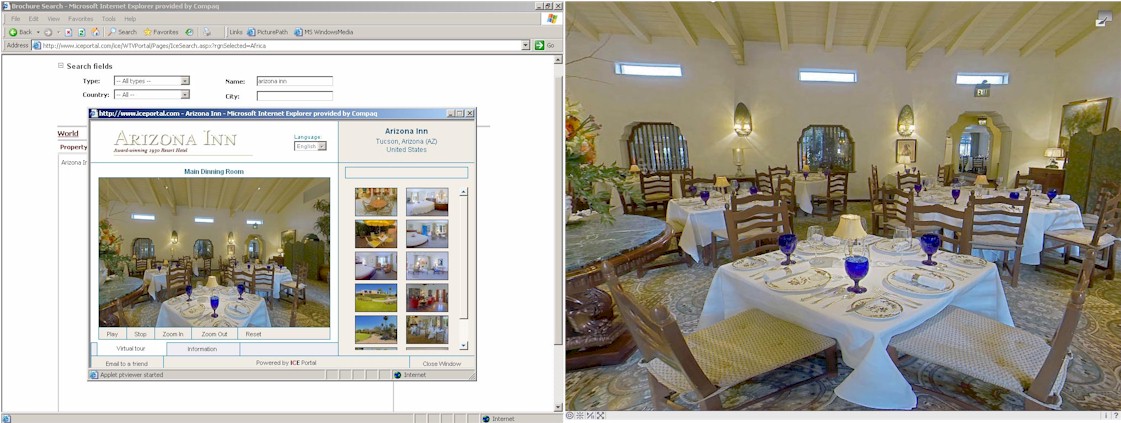This screenshot has width=1121, height=423.
Task: Exit fullscreen via top-right arrows icon
Action: tap(1104, 19)
